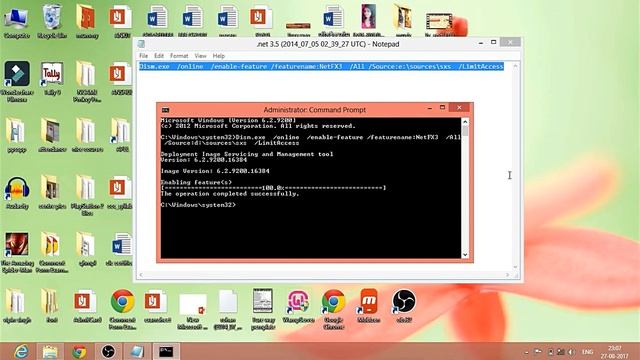This screenshot has height=360, width=640.
Task: Click the Notepad horizontal scroll left arrow
Action: 141,275
